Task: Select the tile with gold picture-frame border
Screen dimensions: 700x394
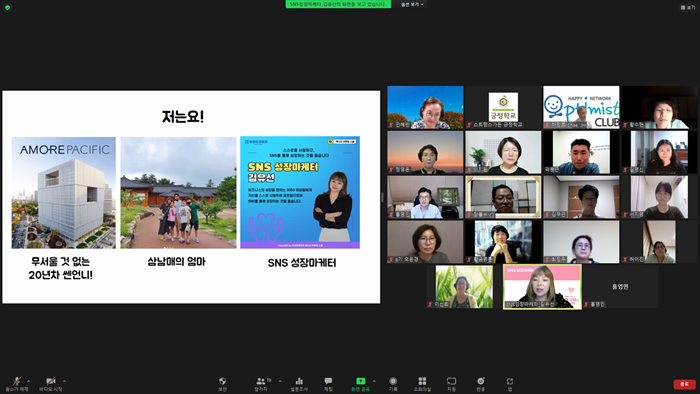Action: point(503,197)
